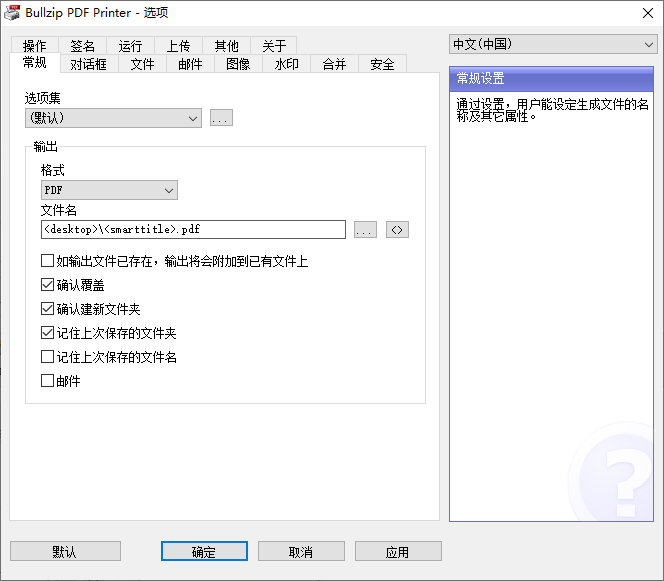Select the 签名 tab
664x581 pixels.
tap(82, 46)
